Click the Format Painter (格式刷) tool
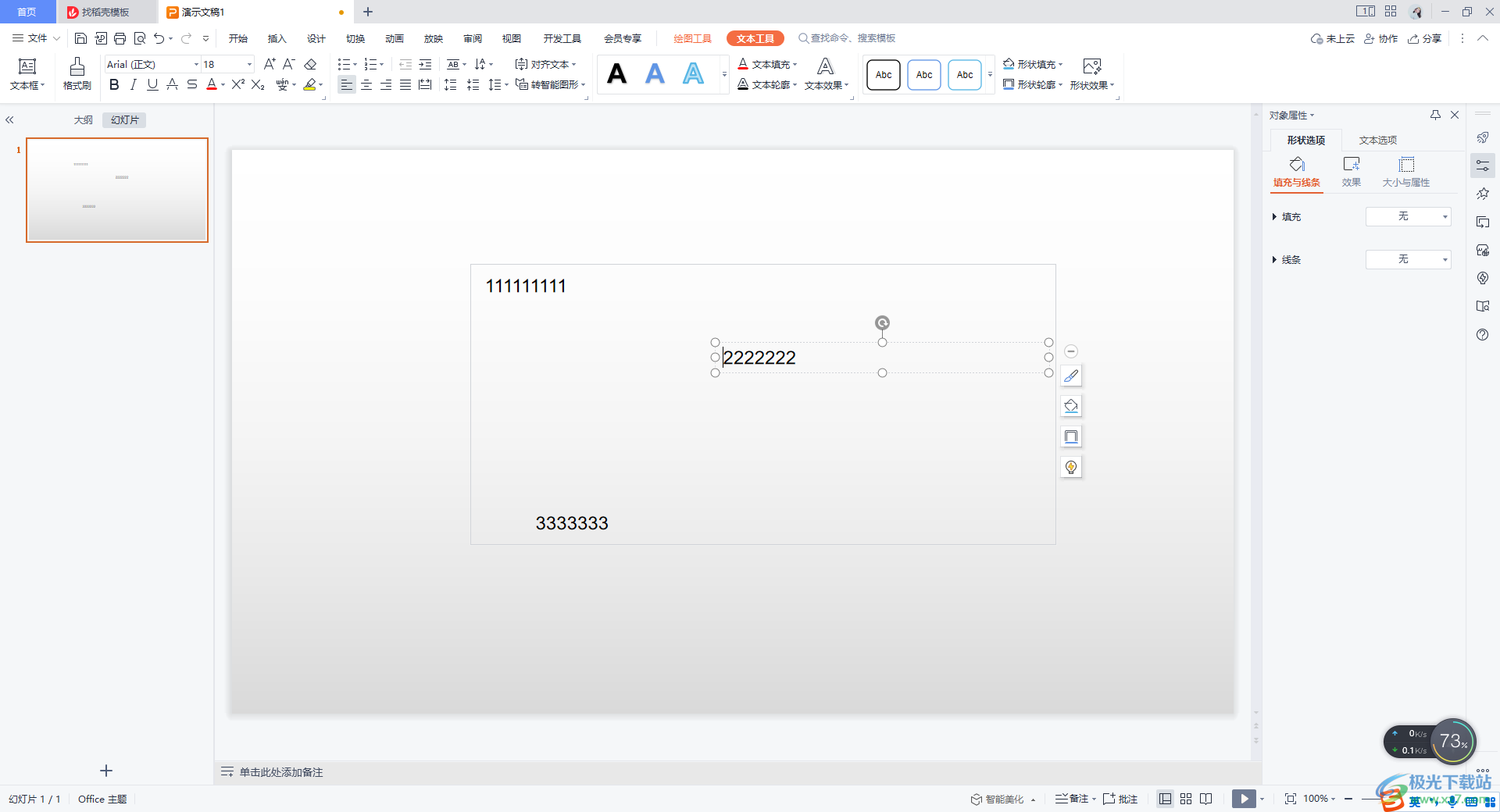Image resolution: width=1500 pixels, height=812 pixels. point(77,74)
